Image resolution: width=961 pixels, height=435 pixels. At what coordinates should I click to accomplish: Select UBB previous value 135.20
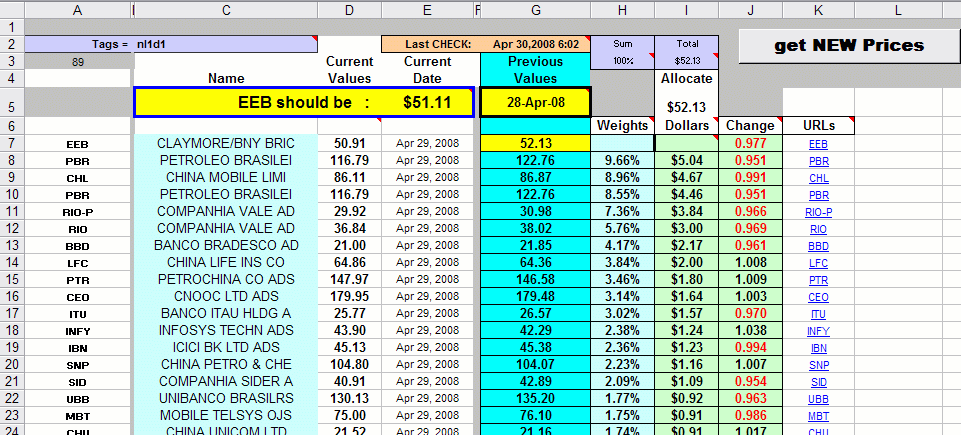(536, 399)
